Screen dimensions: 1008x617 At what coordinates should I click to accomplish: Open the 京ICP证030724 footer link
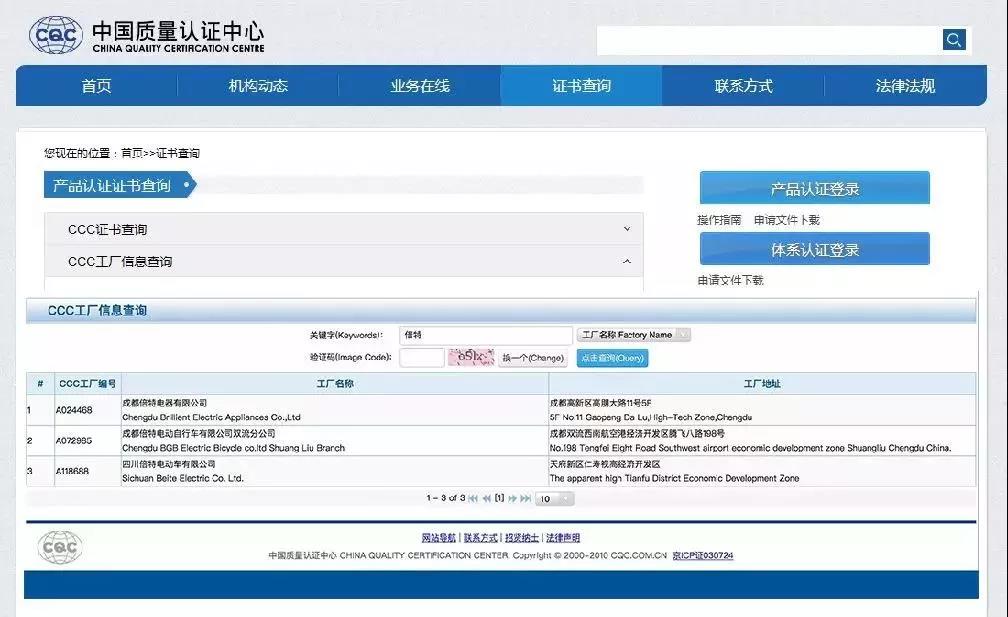coord(703,555)
